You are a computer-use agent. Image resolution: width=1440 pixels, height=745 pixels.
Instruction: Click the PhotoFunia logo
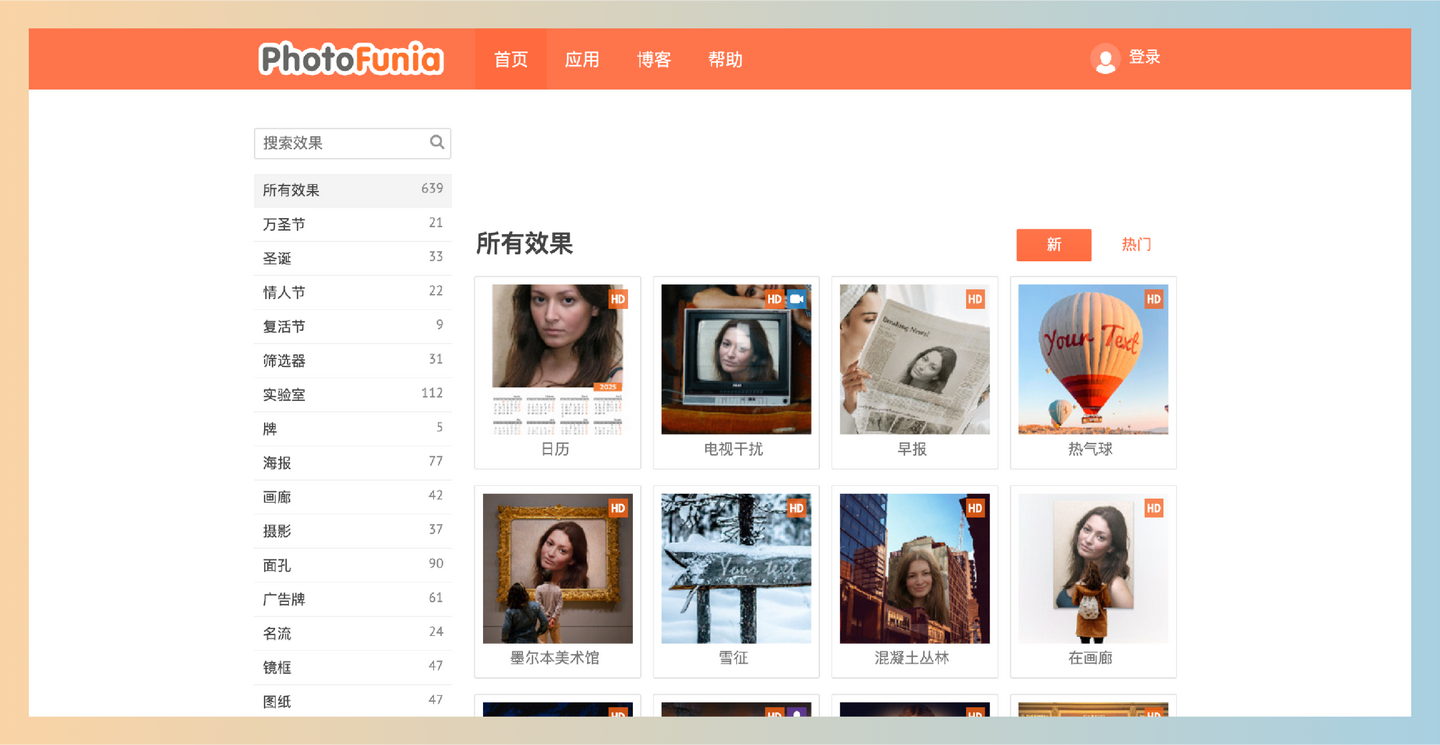pyautogui.click(x=350, y=58)
